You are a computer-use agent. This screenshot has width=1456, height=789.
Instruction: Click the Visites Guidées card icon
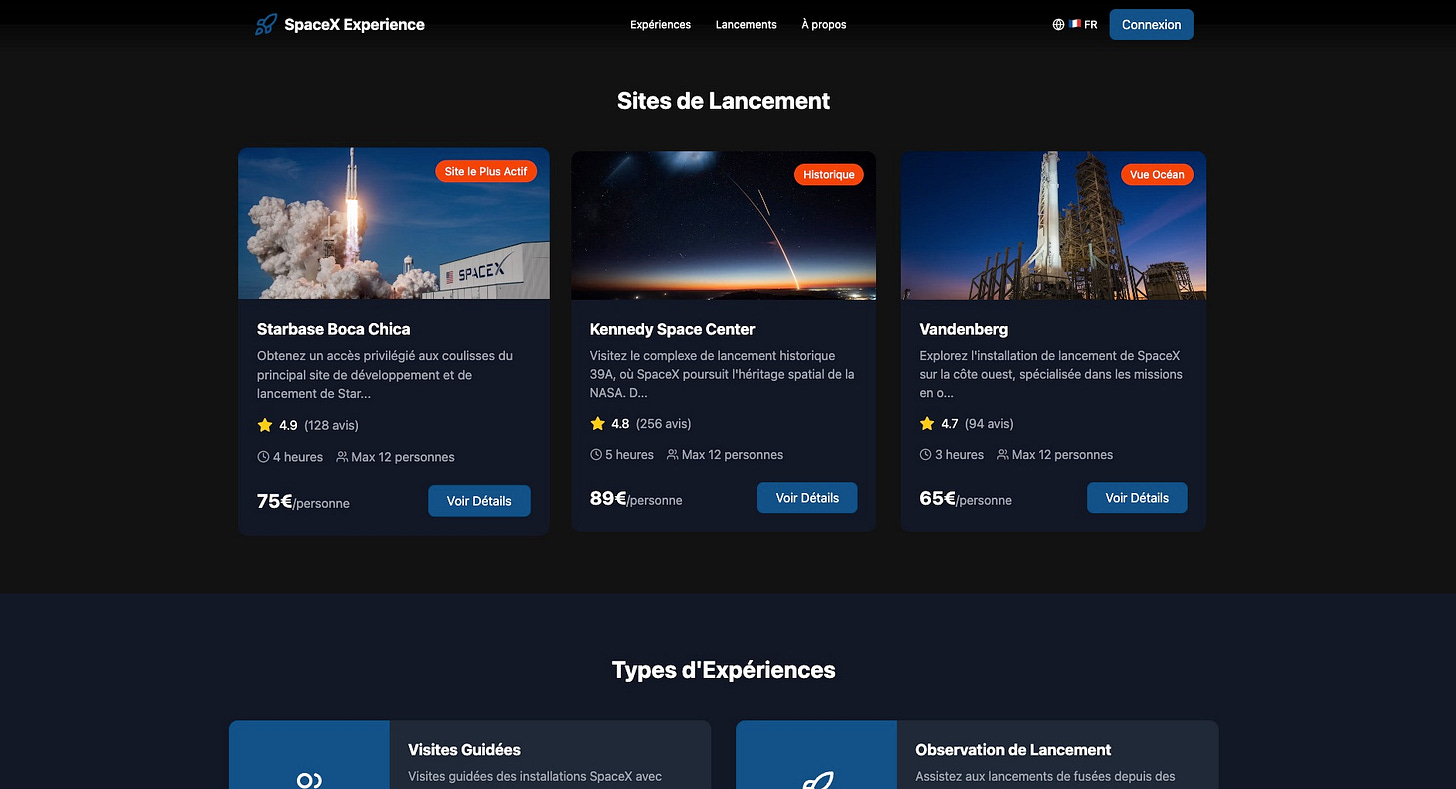(x=309, y=779)
